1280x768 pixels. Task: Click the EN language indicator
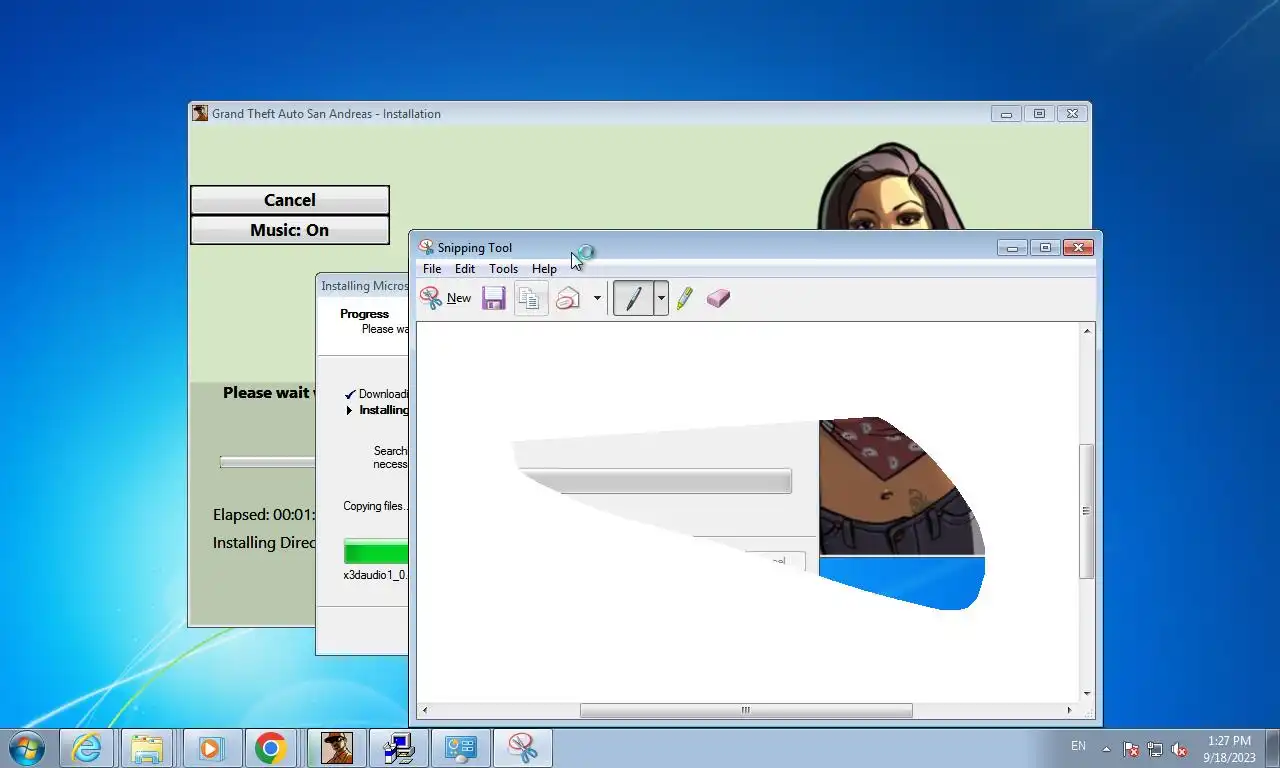(x=1078, y=746)
